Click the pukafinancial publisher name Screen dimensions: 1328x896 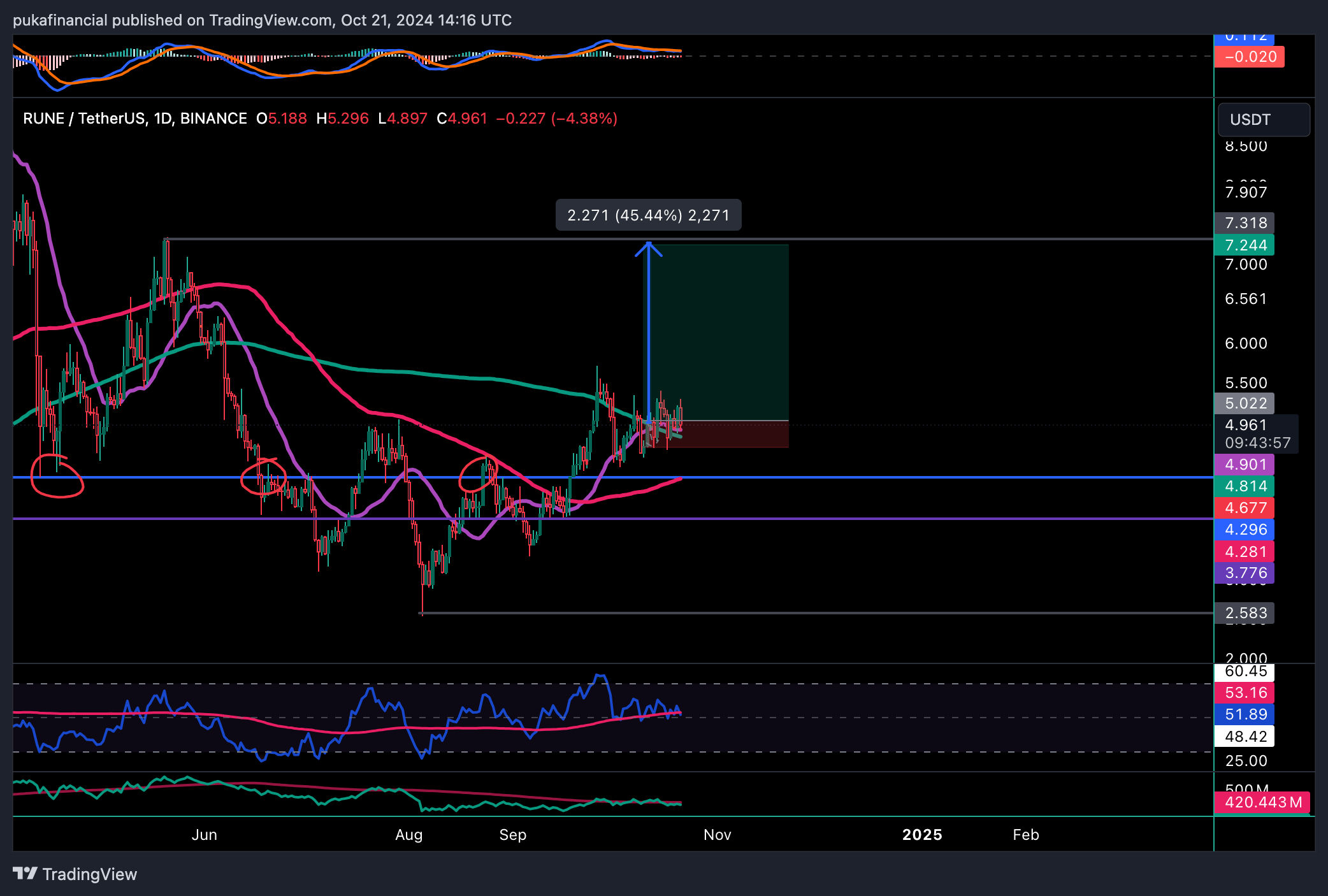(60, 20)
